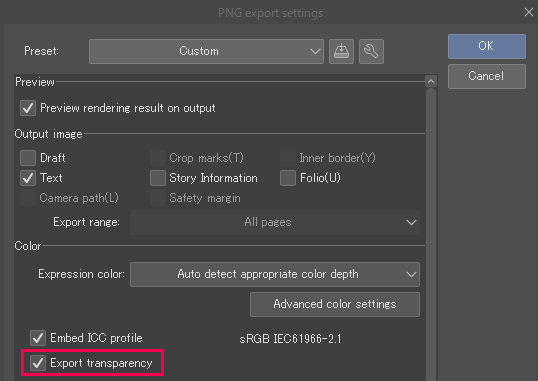Toggle the Embed ICC profile checkbox
Image resolution: width=538 pixels, height=381 pixels.
38,338
